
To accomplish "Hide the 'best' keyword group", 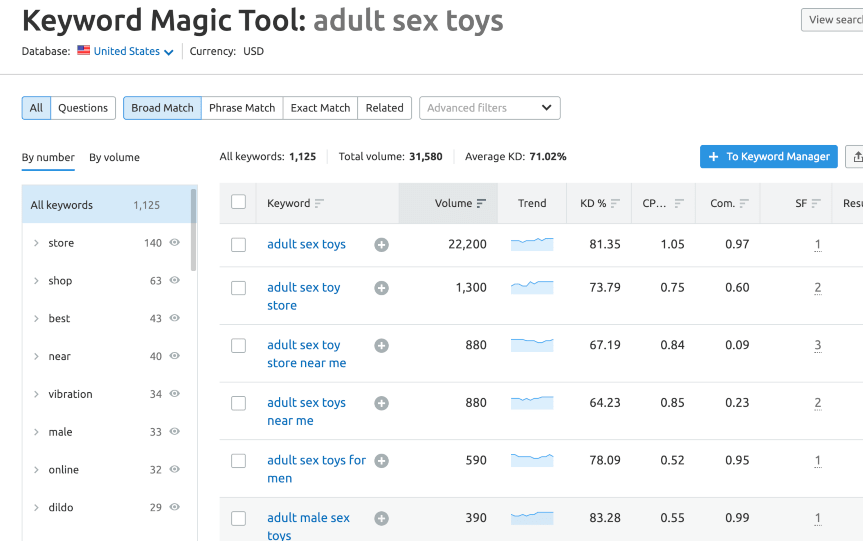I will pos(175,318).
